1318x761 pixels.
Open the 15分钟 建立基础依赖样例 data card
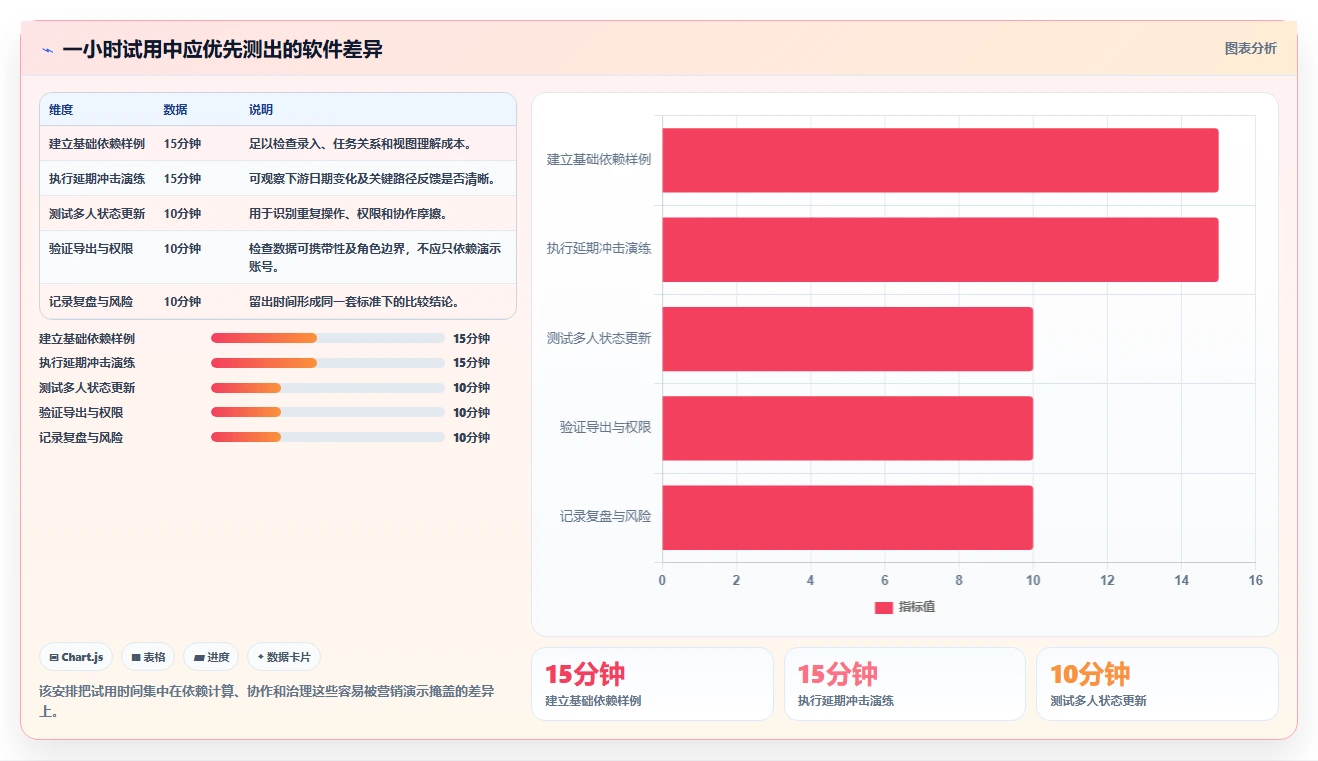click(x=652, y=684)
